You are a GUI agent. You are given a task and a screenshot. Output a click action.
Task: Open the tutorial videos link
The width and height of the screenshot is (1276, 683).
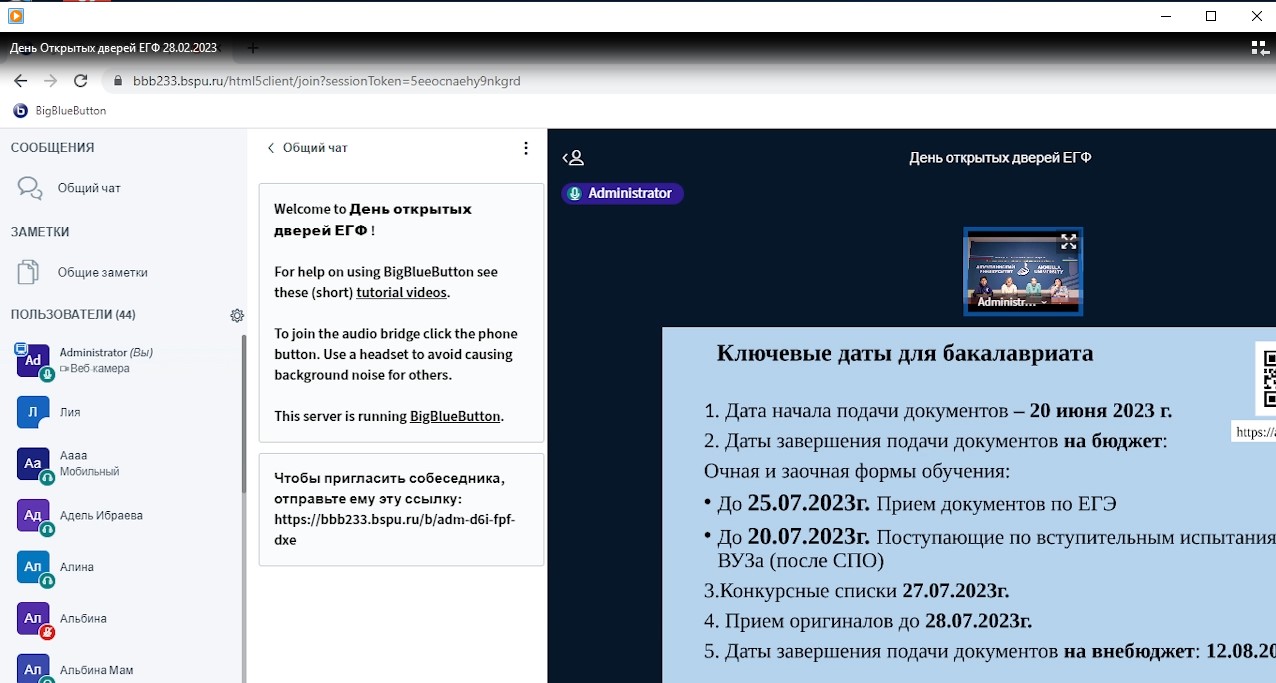402,293
